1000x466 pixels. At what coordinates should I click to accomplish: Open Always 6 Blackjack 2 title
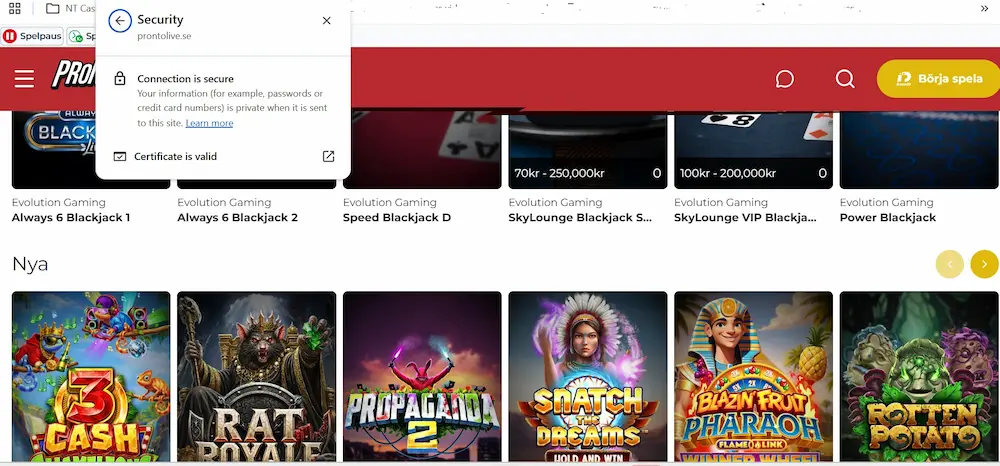(x=237, y=217)
